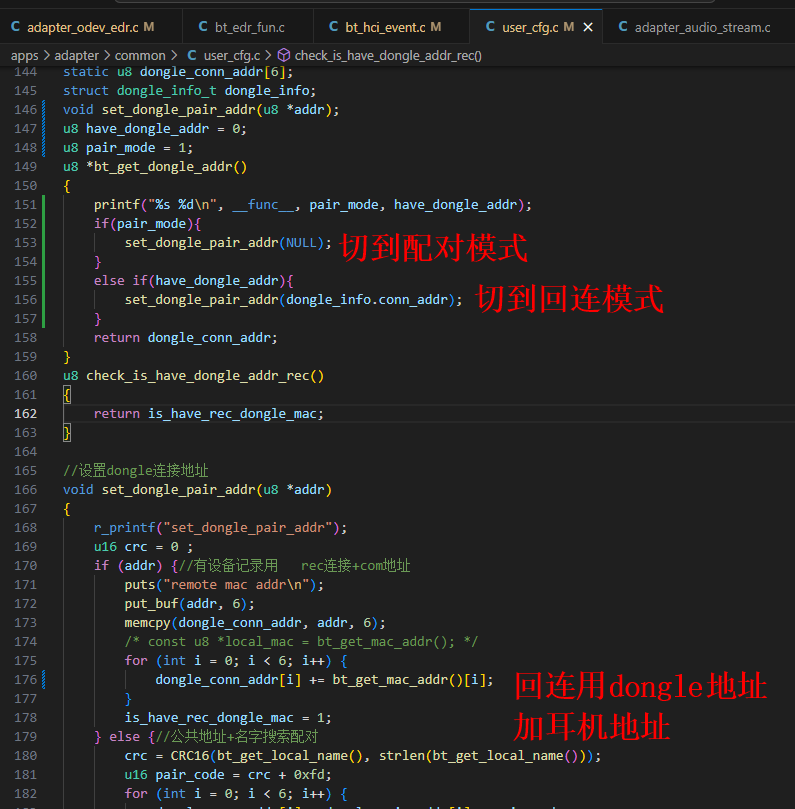This screenshot has width=795, height=809.
Task: Click 'memcpy(dongle_conn_addr, addr, 6);' line
Action: [x=255, y=623]
